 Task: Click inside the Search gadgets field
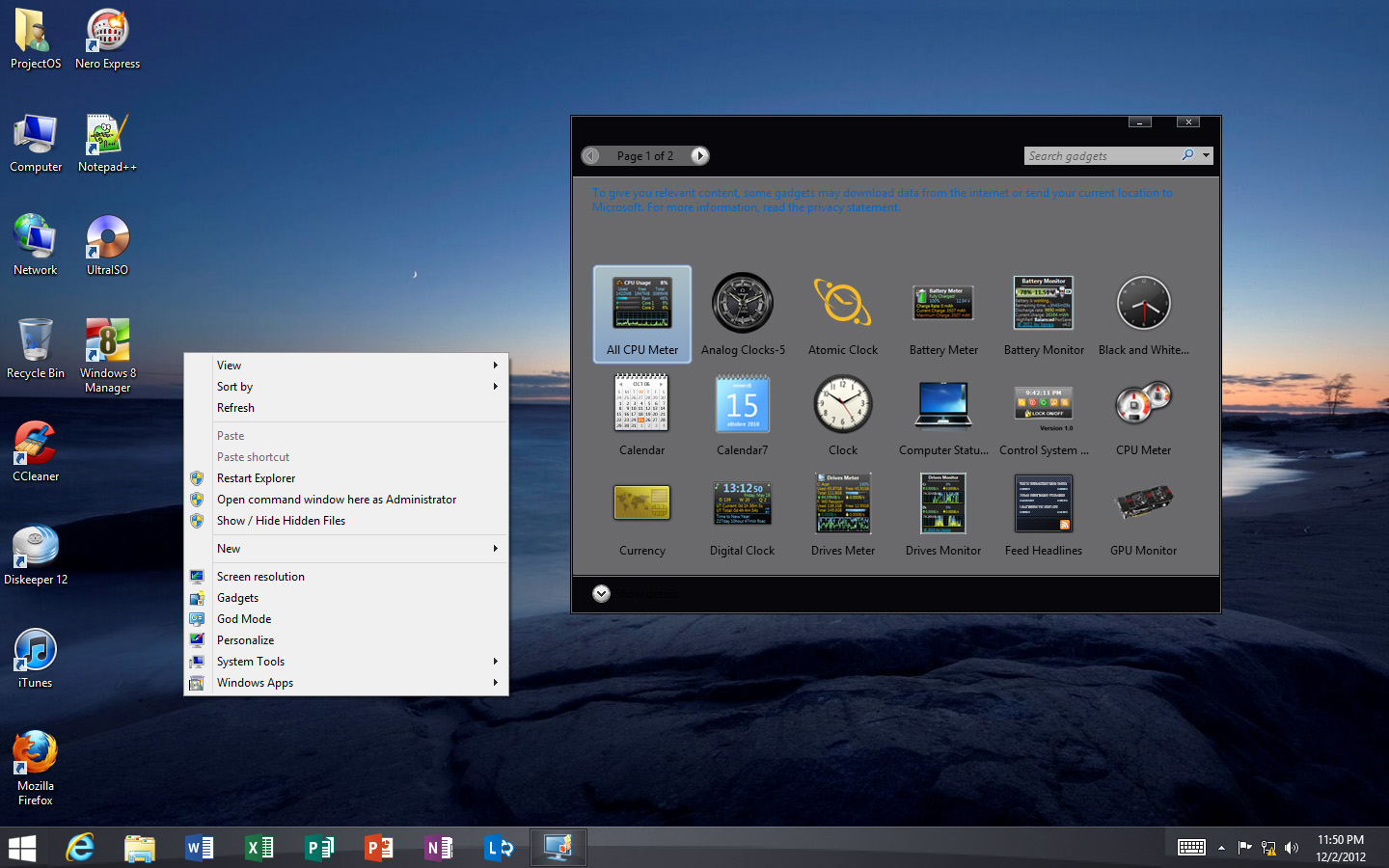pos(1100,155)
